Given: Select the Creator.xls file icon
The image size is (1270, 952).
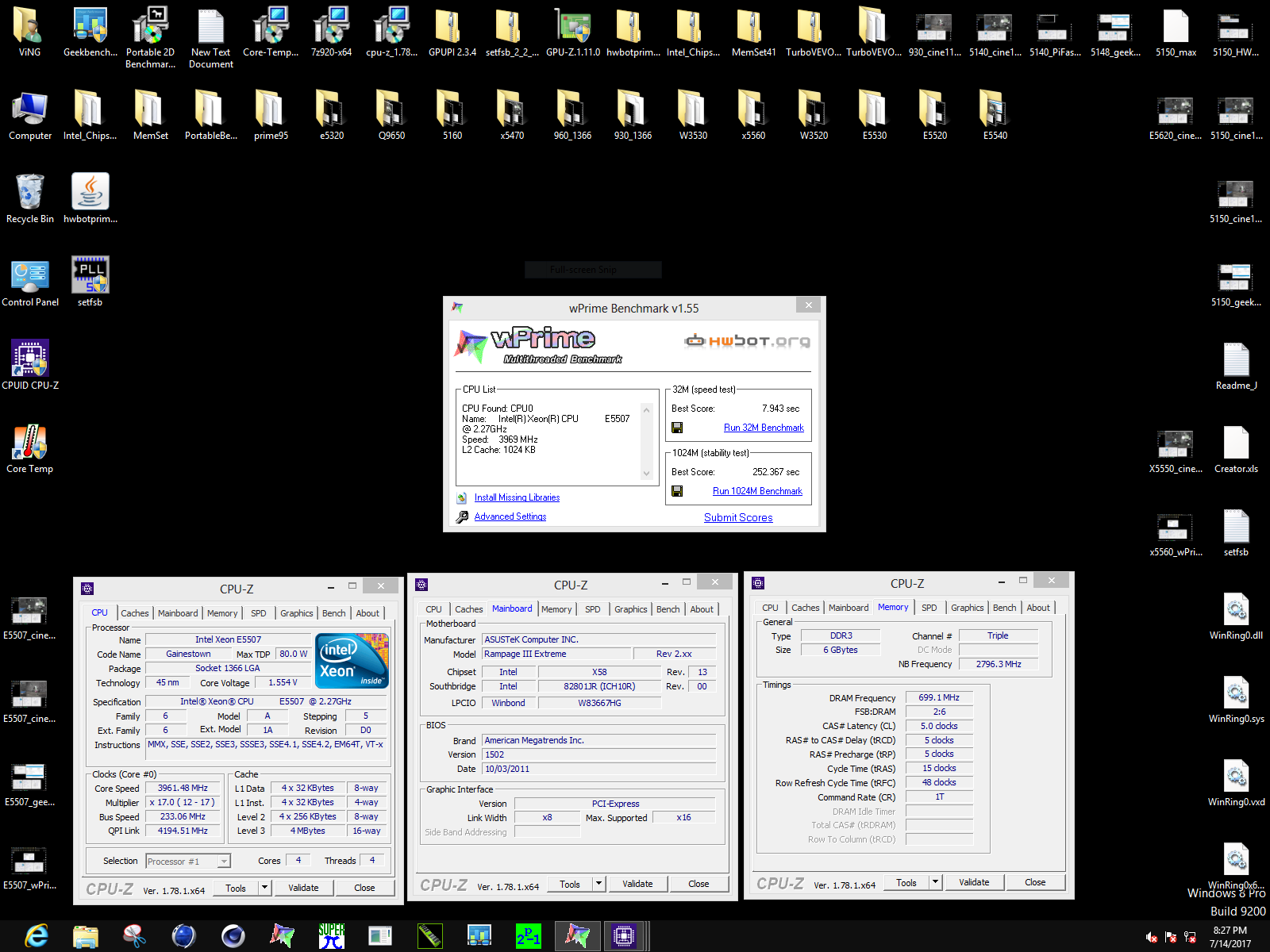Looking at the screenshot, I should tap(1236, 448).
